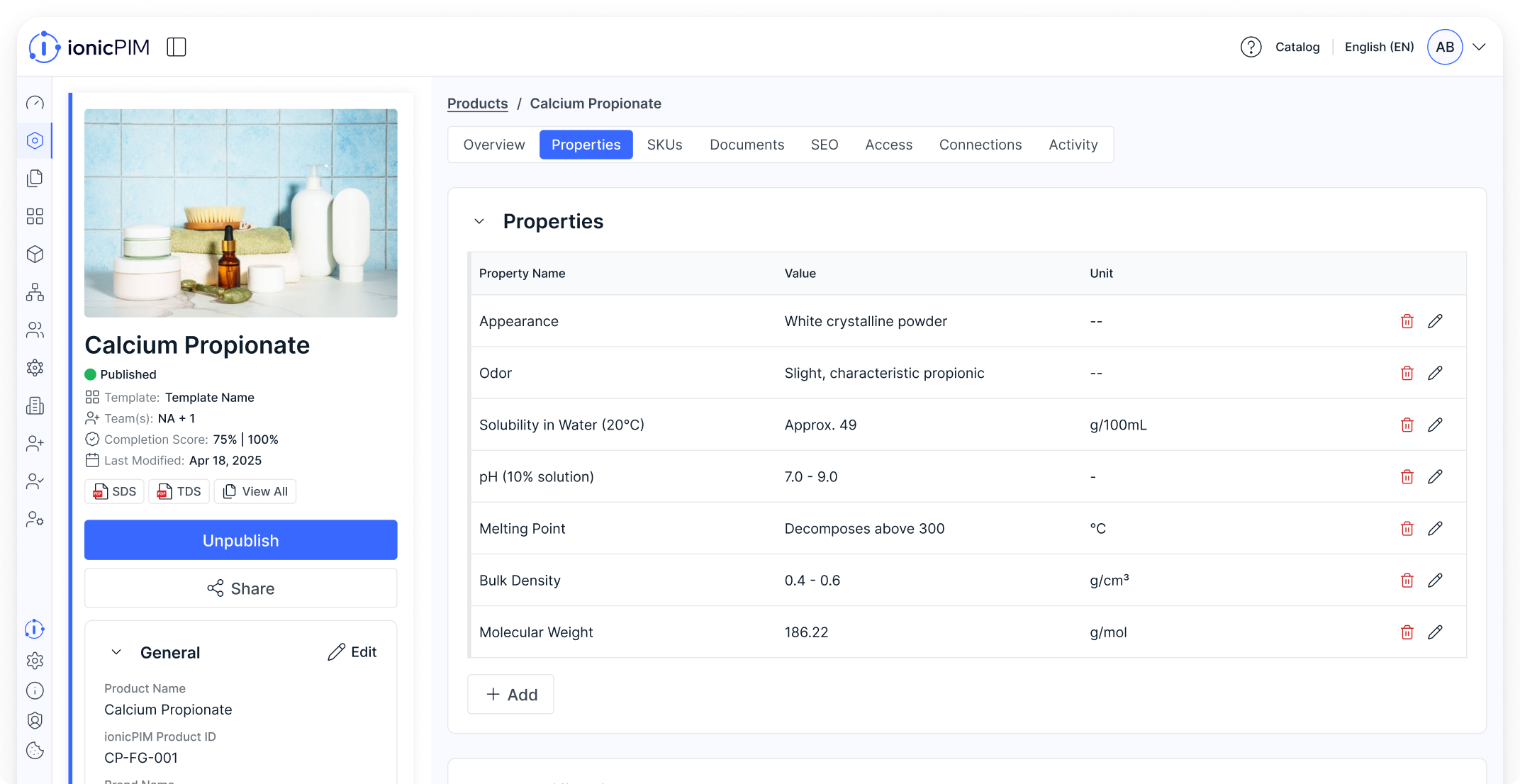
Task: Click the Unpublish button
Action: coord(240,540)
